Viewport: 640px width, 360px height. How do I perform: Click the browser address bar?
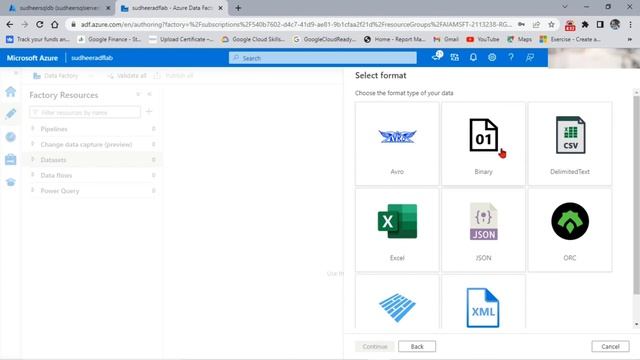click(x=296, y=24)
